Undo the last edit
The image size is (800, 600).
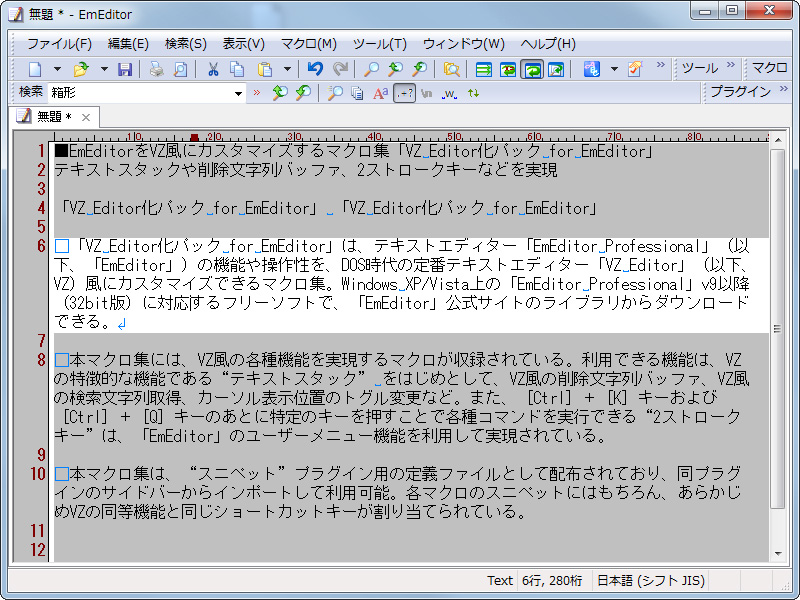click(x=315, y=69)
